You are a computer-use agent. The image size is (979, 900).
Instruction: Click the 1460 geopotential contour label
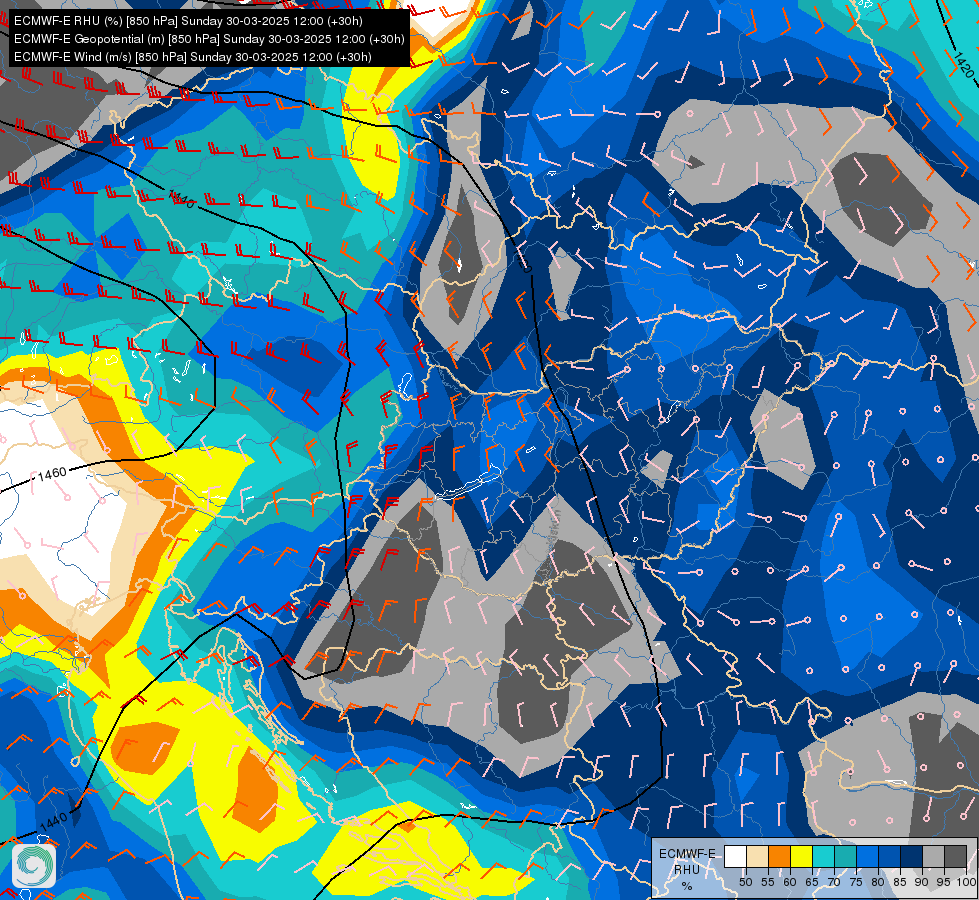[x=52, y=474]
